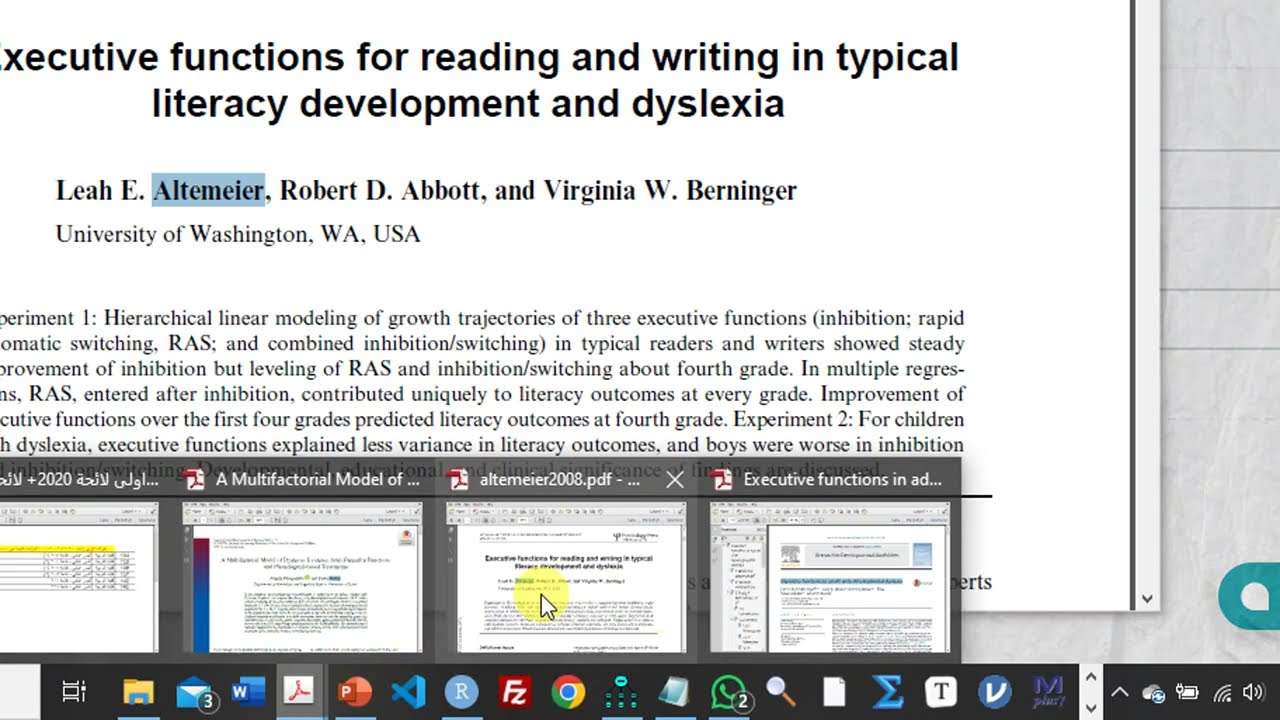Close the altemeier2008.pdf preview window
Screen dimensions: 1280x720
click(x=675, y=480)
